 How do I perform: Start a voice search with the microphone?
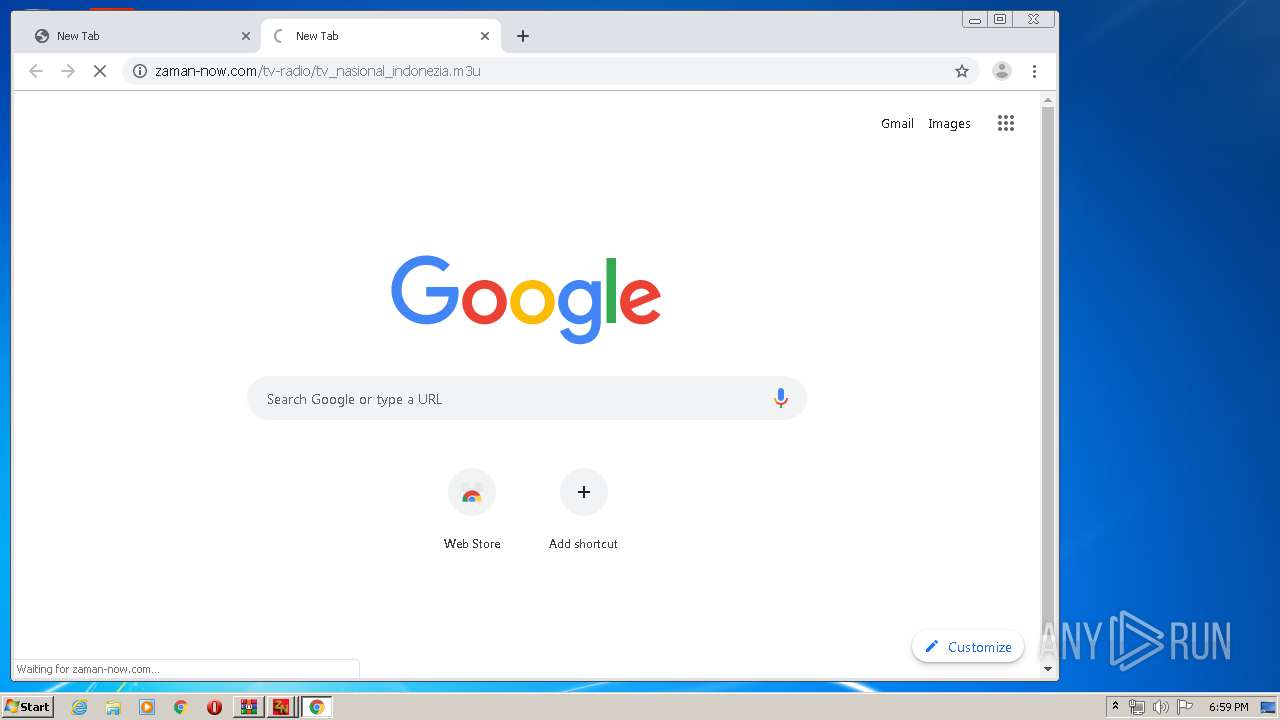point(781,398)
